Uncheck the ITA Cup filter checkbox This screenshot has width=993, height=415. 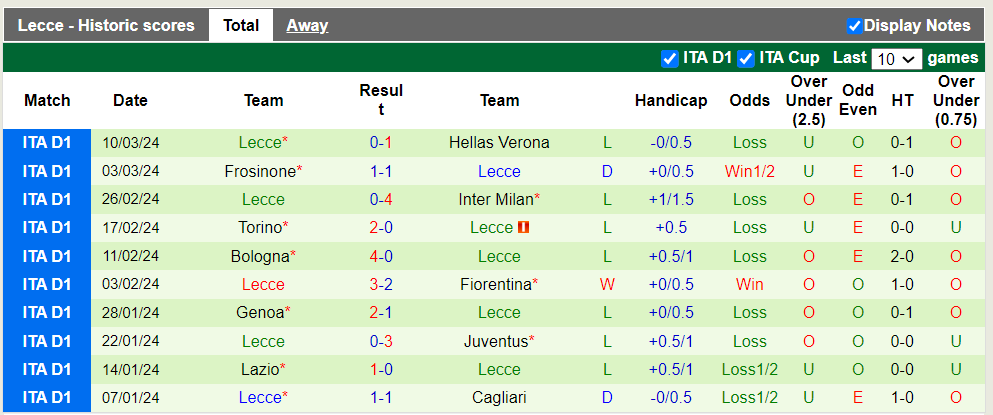(746, 59)
